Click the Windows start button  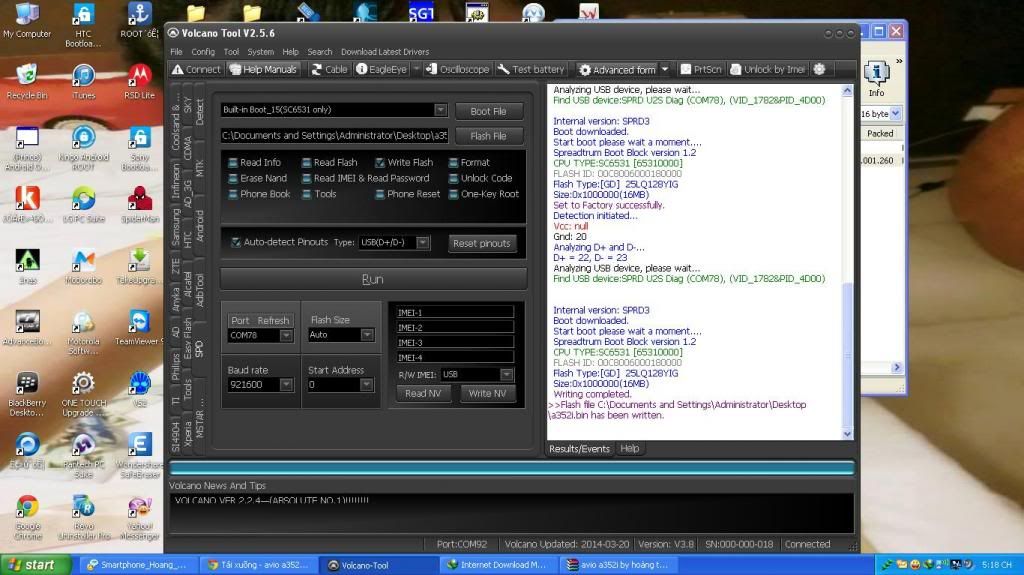point(36,565)
